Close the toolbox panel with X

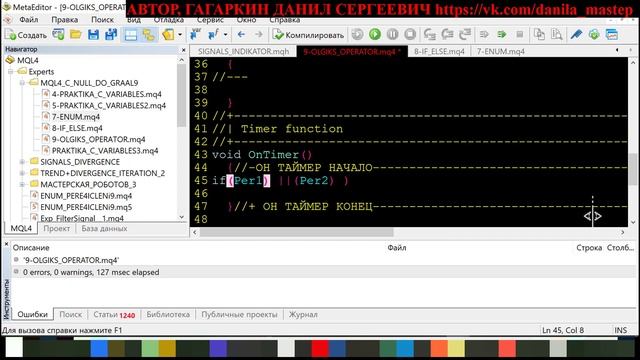(x=6, y=244)
